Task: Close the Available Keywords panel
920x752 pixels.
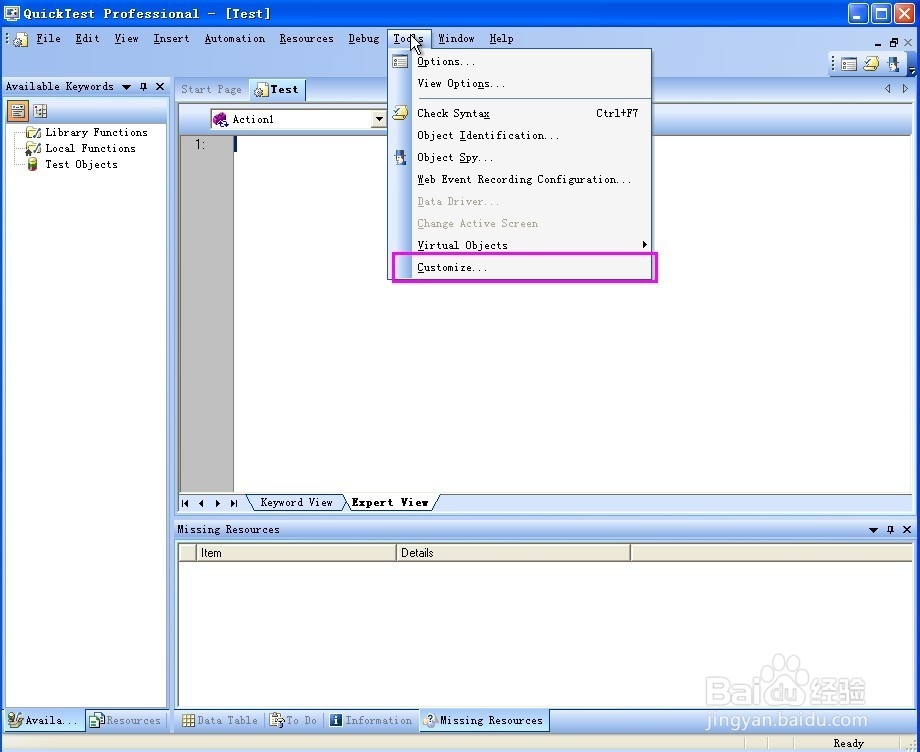Action: tap(160, 87)
